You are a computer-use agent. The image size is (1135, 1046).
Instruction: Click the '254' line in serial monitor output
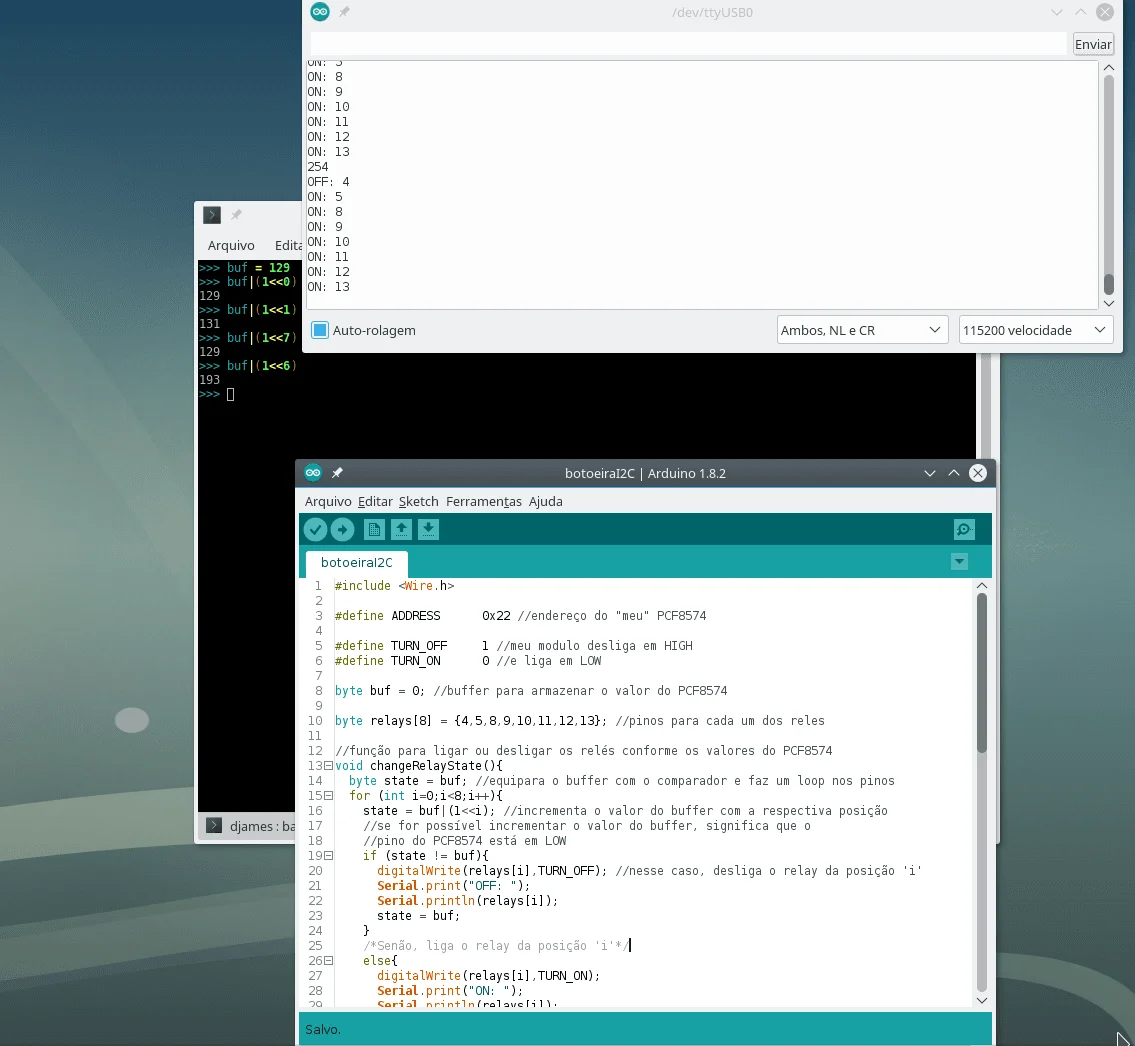(318, 166)
